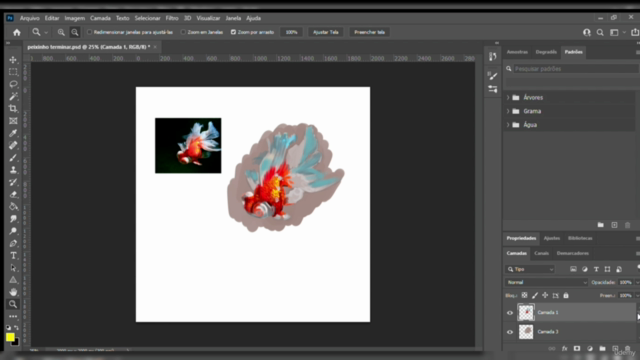Open the Opacidade dropdown arrow
This screenshot has height=360, width=640.
click(x=637, y=282)
